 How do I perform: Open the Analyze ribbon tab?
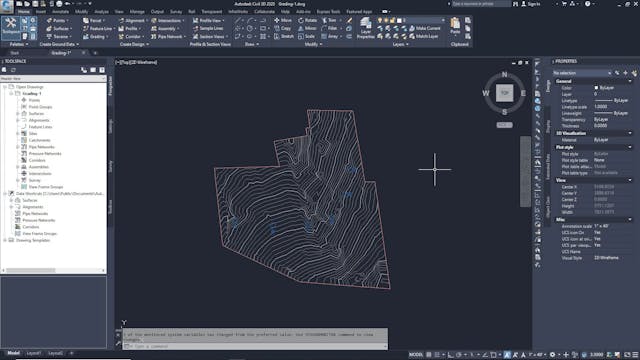coord(102,12)
